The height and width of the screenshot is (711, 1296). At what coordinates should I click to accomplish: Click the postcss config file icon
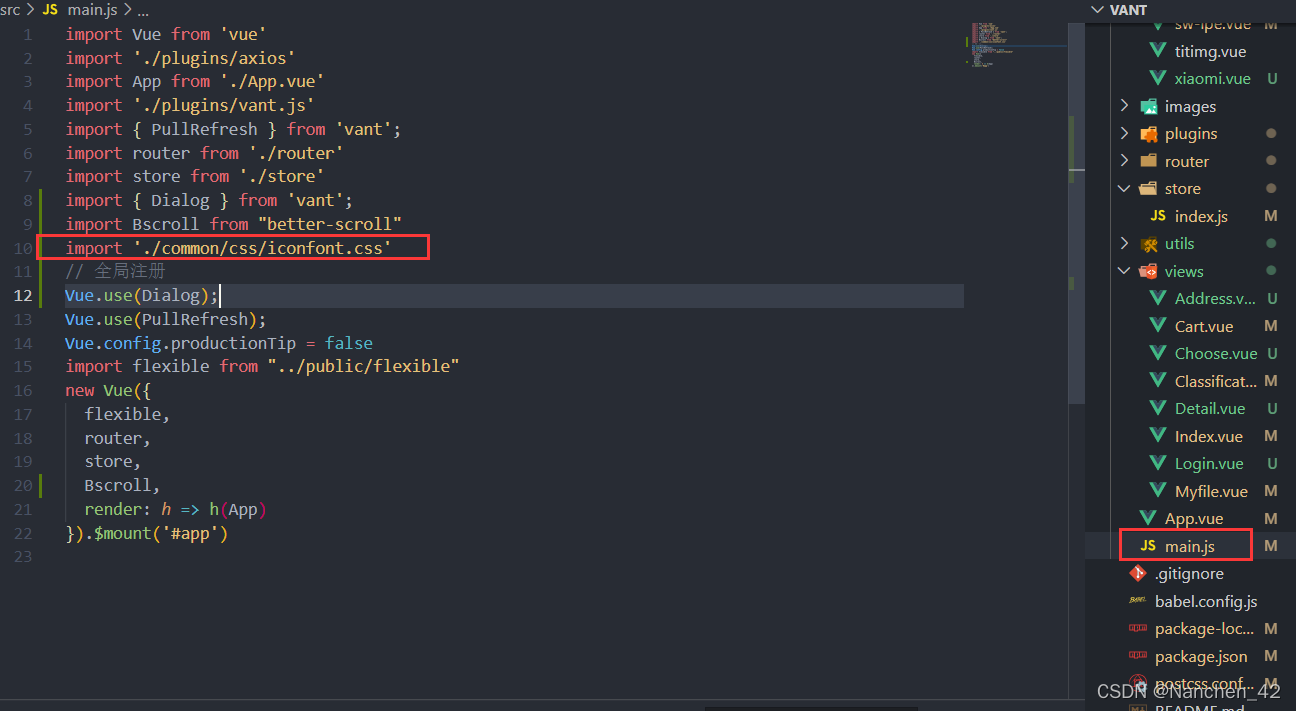[x=1138, y=683]
